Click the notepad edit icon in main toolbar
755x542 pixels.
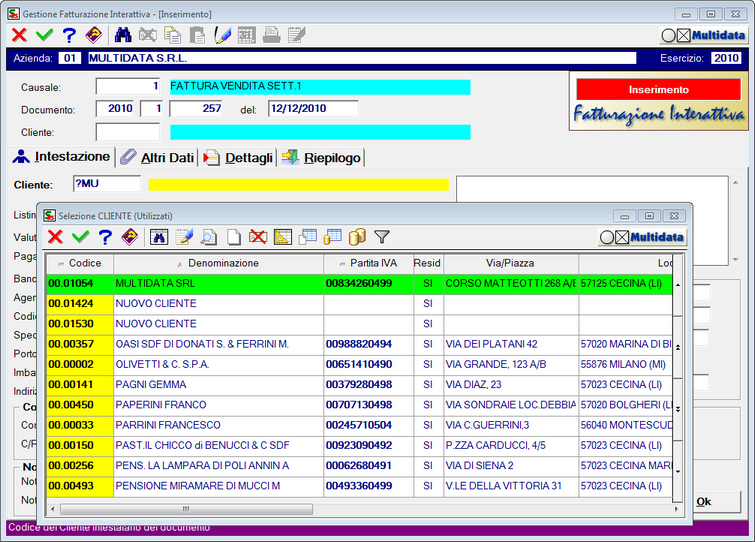tap(297, 35)
